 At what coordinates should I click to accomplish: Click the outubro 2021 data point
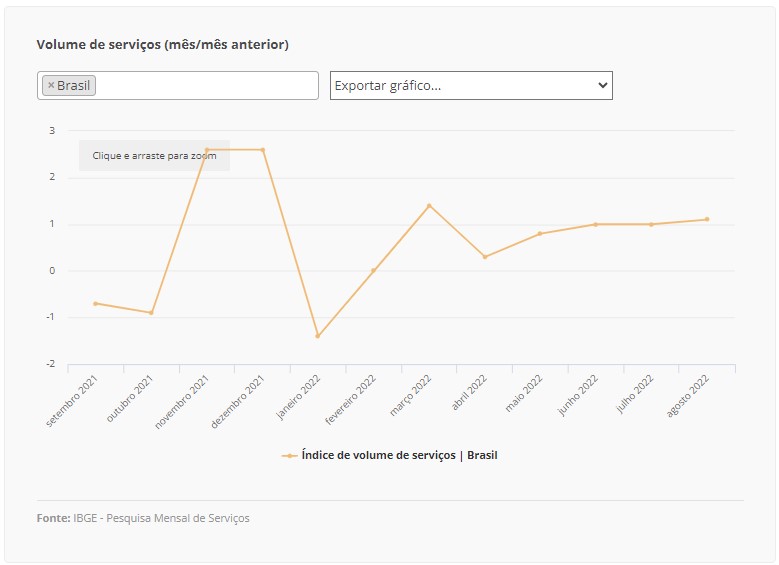click(x=151, y=313)
